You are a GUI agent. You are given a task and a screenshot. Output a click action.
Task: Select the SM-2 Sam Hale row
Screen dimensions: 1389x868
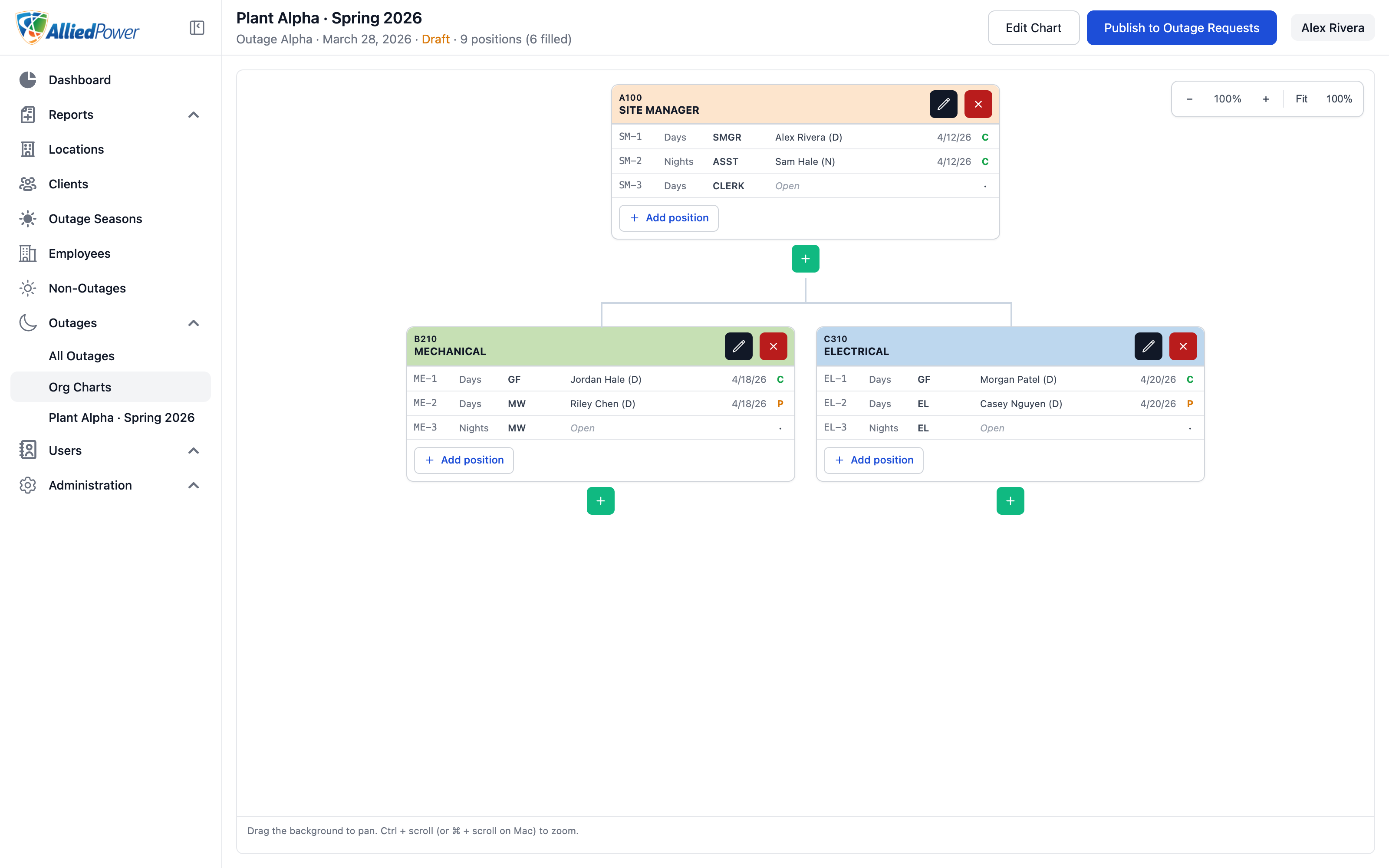(805, 161)
